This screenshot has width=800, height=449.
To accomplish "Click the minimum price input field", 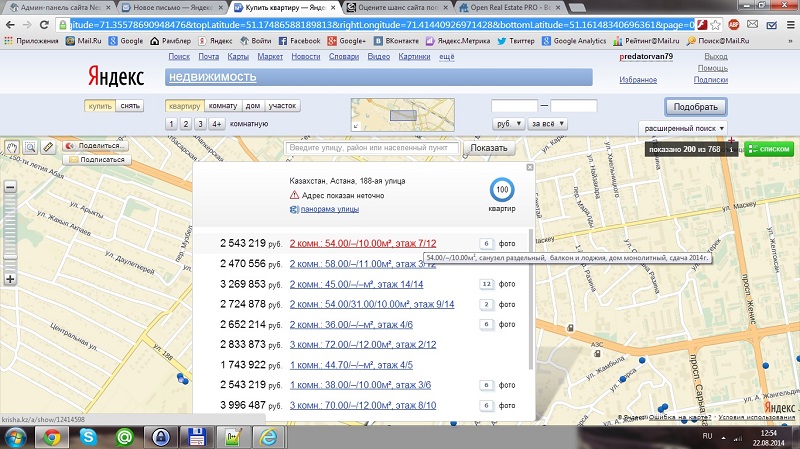I will (514, 106).
